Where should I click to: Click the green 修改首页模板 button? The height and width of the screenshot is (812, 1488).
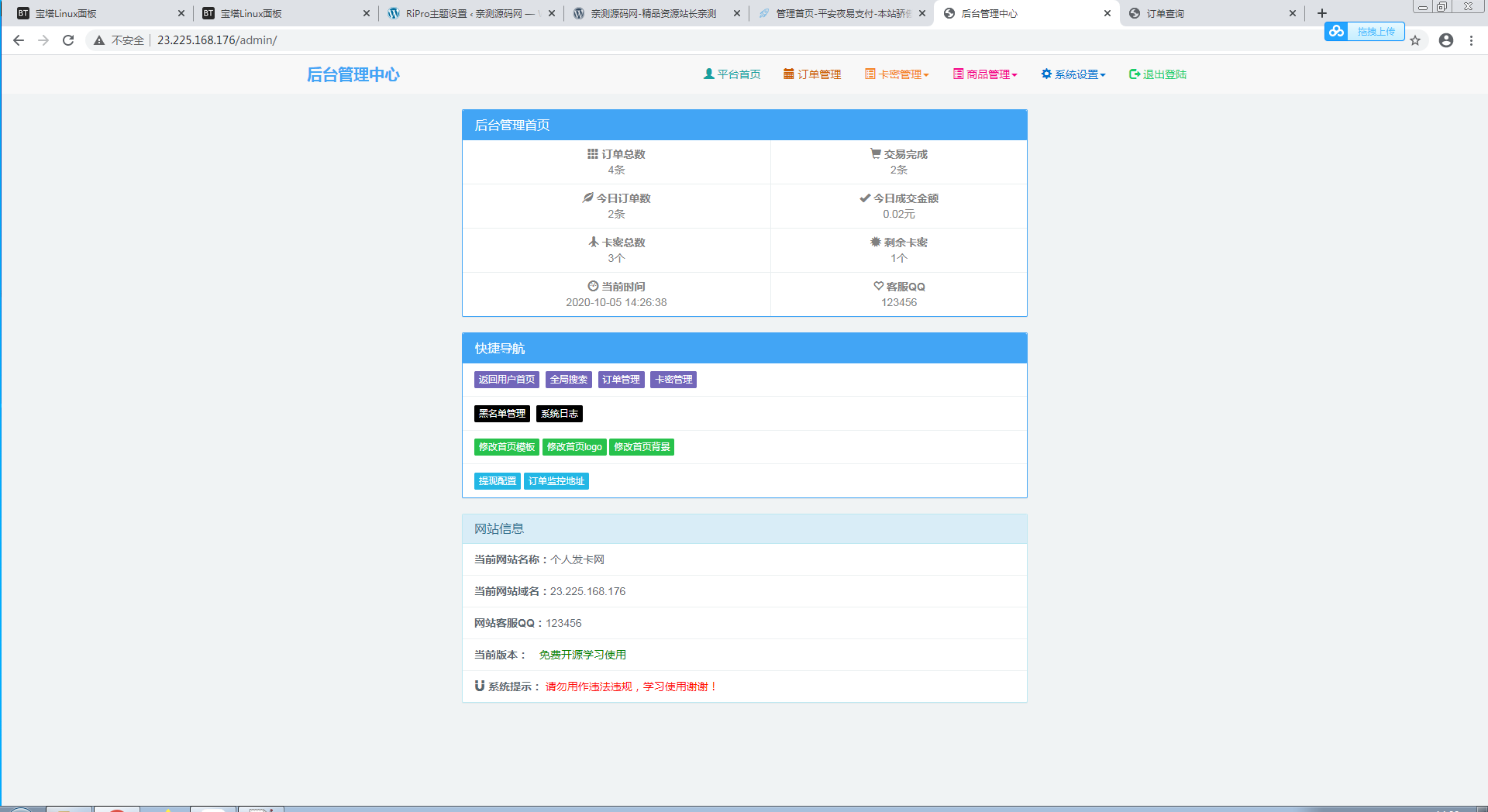pos(507,447)
